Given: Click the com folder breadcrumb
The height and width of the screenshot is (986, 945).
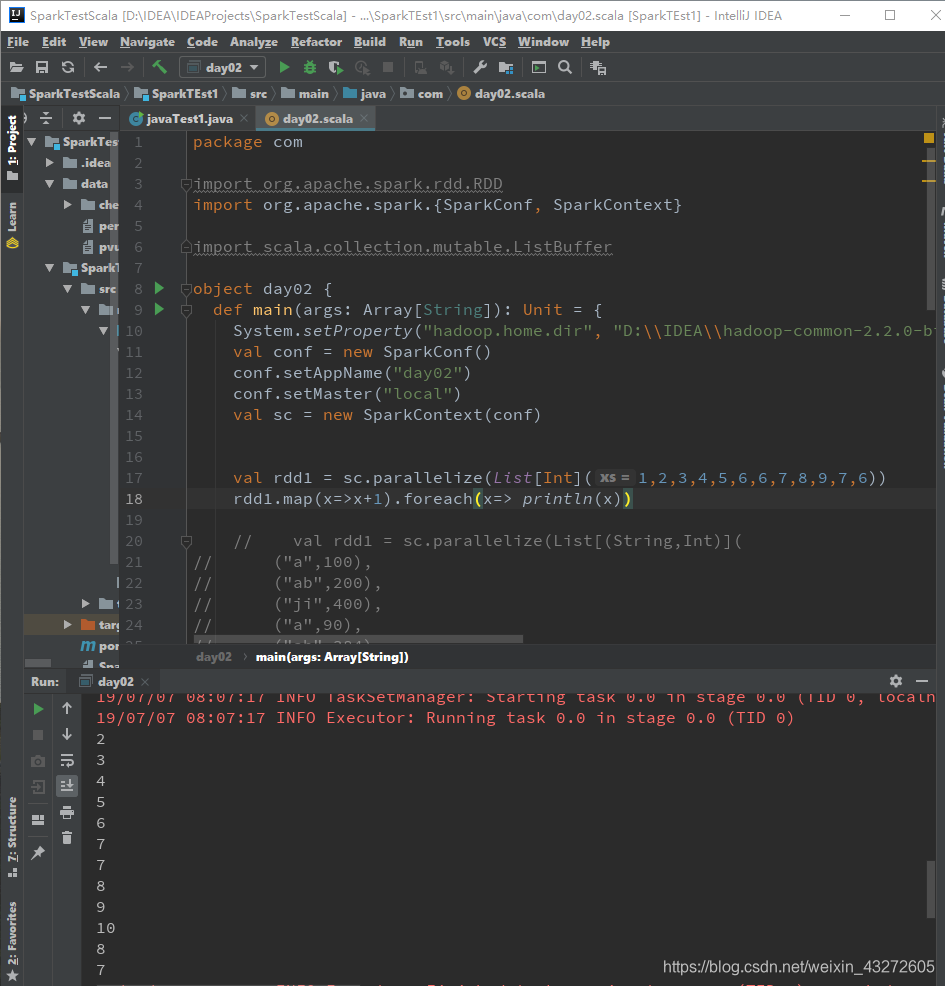Looking at the screenshot, I should [422, 94].
